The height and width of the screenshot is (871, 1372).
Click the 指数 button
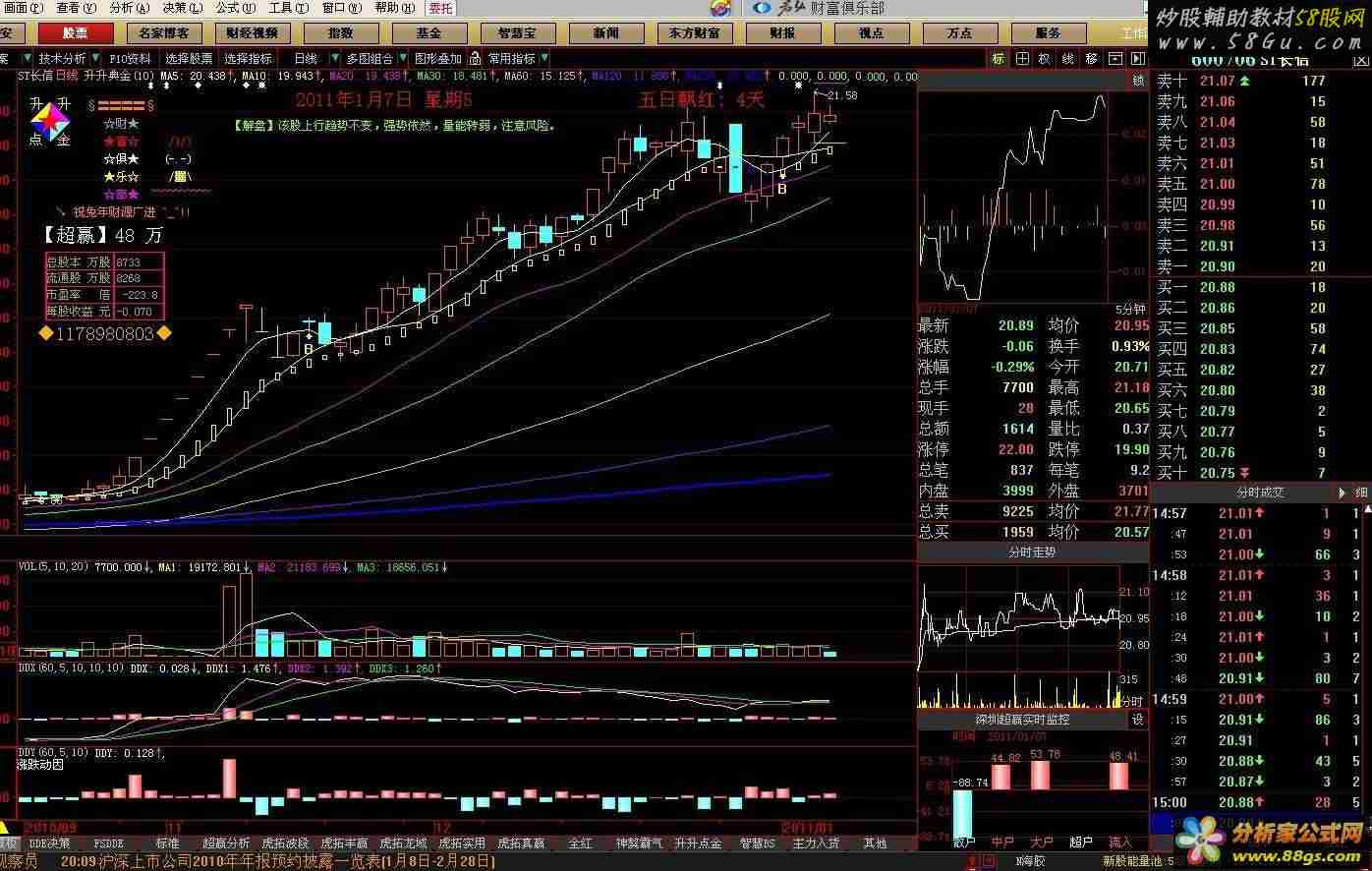[x=340, y=32]
